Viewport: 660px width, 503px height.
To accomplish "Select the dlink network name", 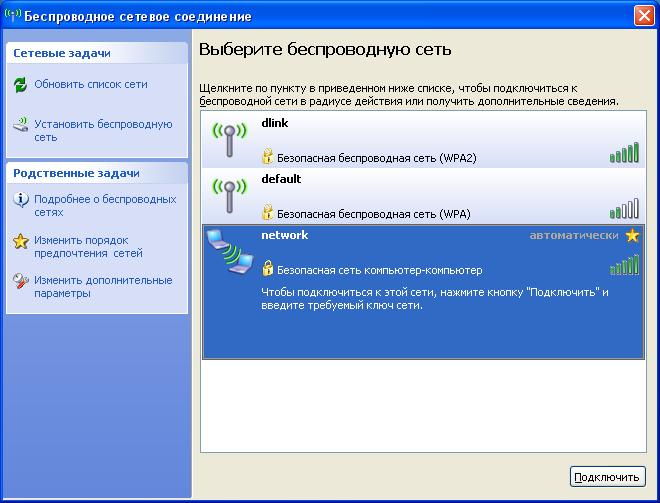I will (273, 123).
